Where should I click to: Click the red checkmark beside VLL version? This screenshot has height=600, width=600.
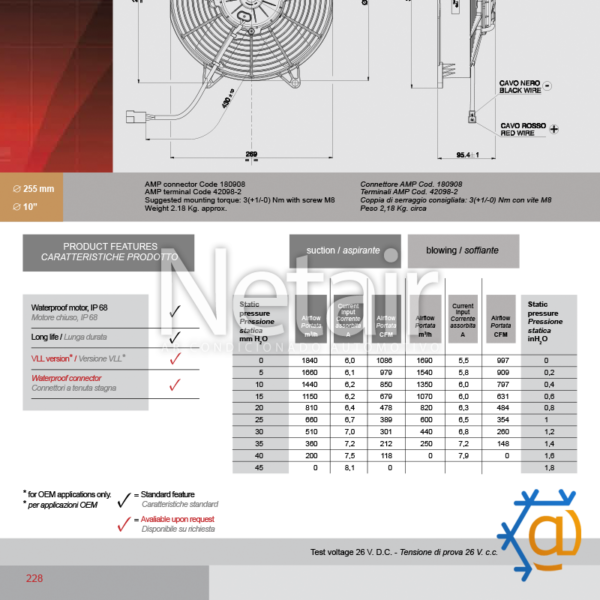(x=174, y=359)
